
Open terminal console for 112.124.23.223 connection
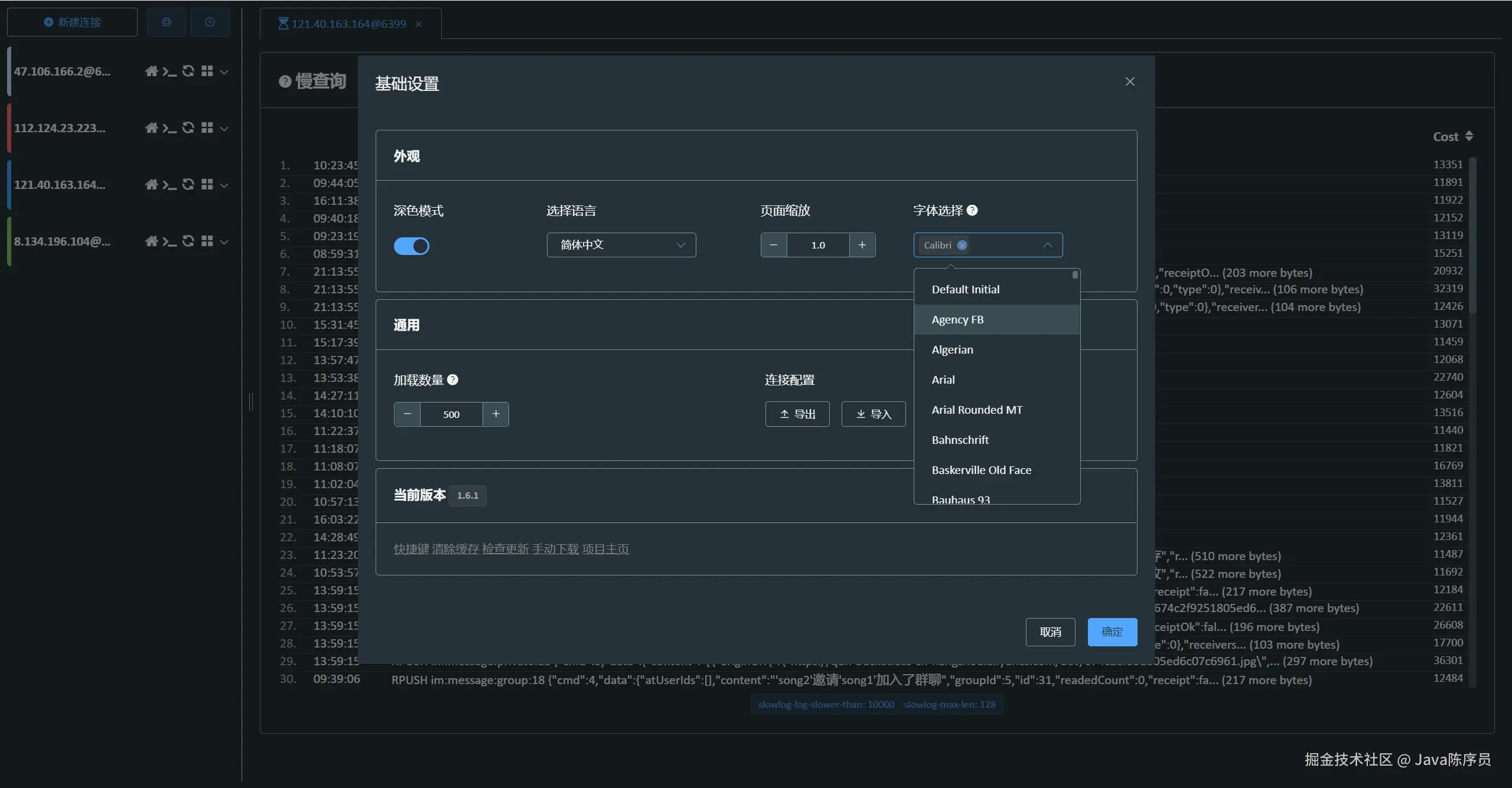170,128
